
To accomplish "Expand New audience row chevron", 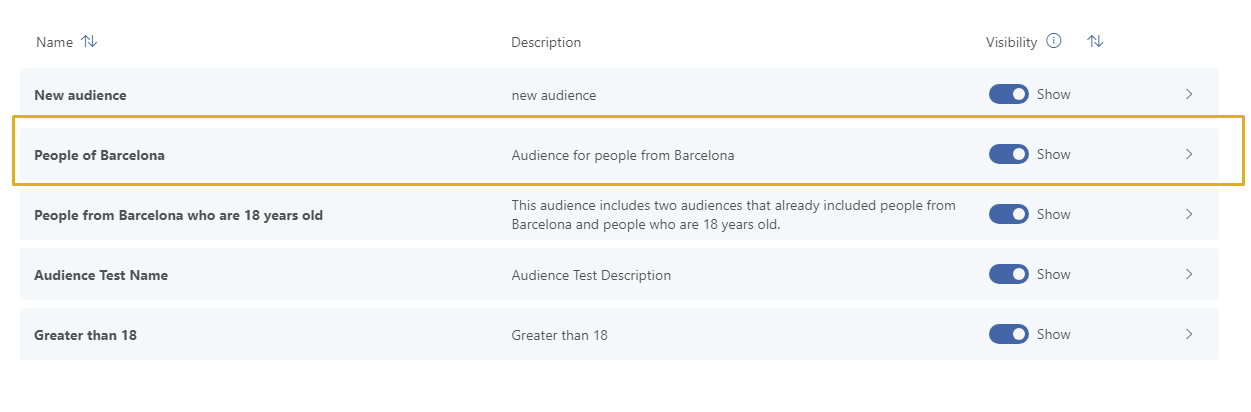I will pyautogui.click(x=1189, y=94).
